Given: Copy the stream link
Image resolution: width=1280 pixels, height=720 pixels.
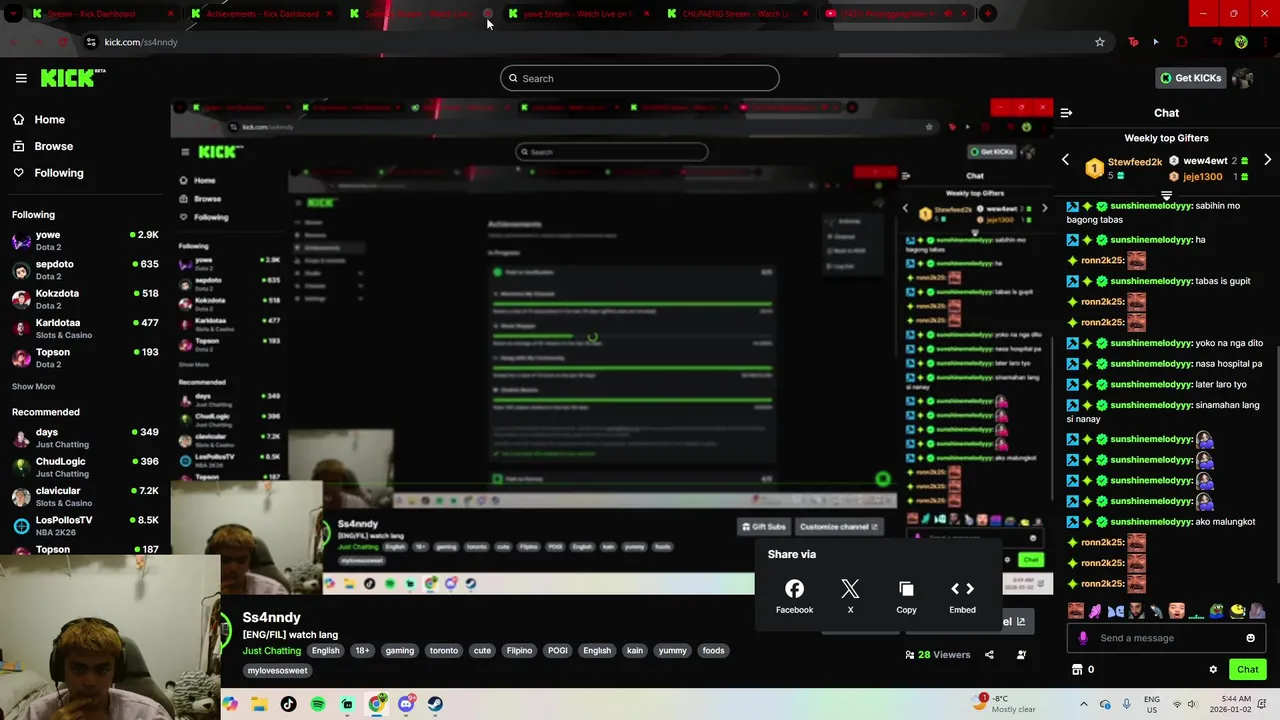Looking at the screenshot, I should tap(906, 596).
